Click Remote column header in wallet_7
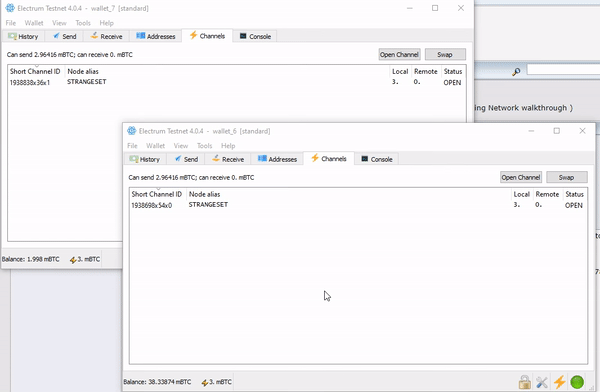This screenshot has height=392, width=600. click(426, 71)
